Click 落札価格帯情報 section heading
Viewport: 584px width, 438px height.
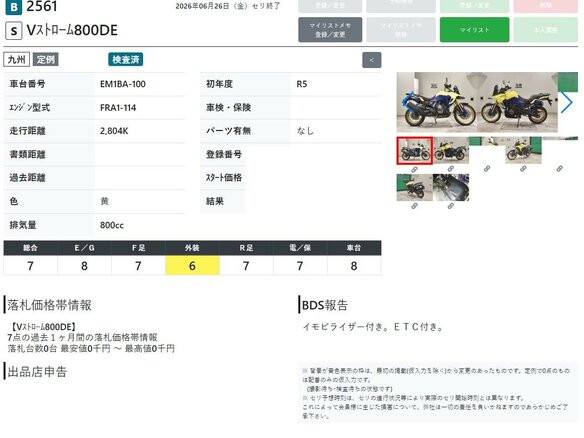point(50,305)
